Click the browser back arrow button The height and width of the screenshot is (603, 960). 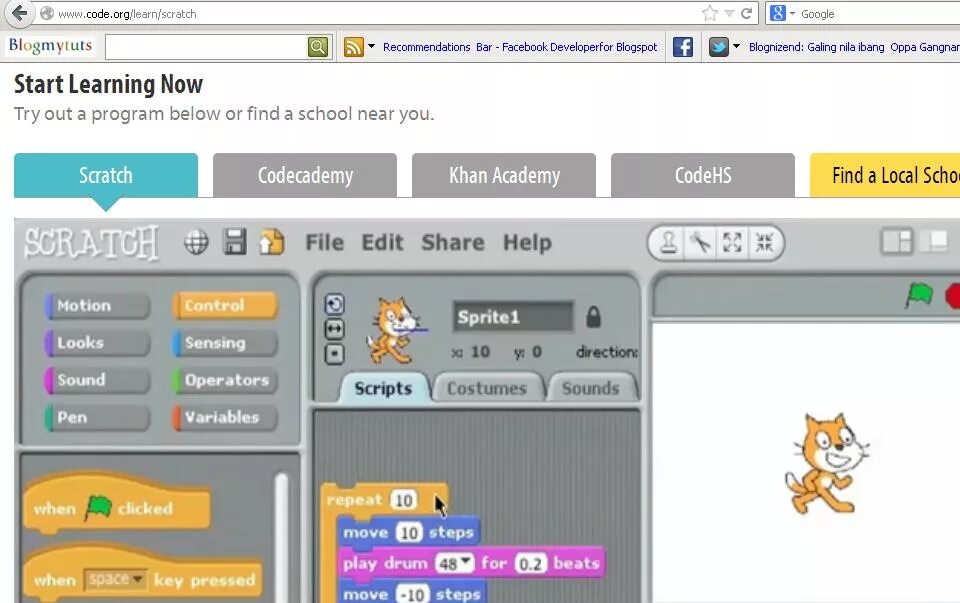pyautogui.click(x=20, y=13)
